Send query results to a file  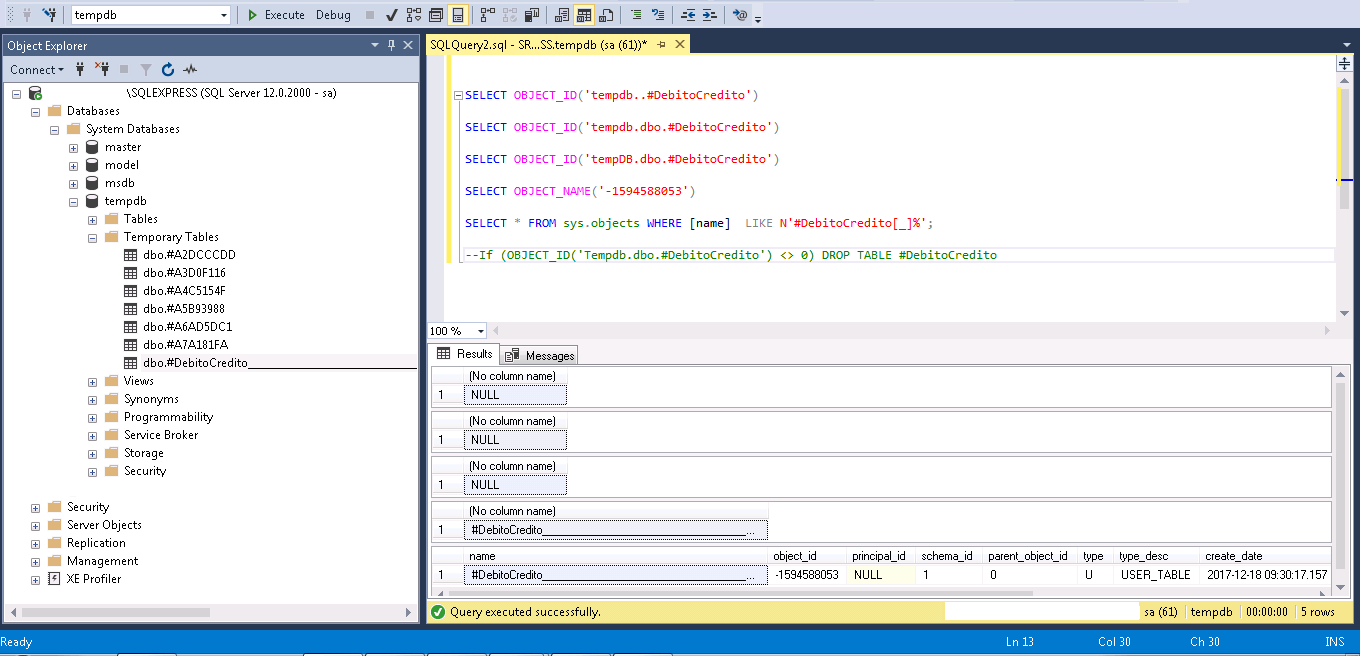(x=603, y=14)
